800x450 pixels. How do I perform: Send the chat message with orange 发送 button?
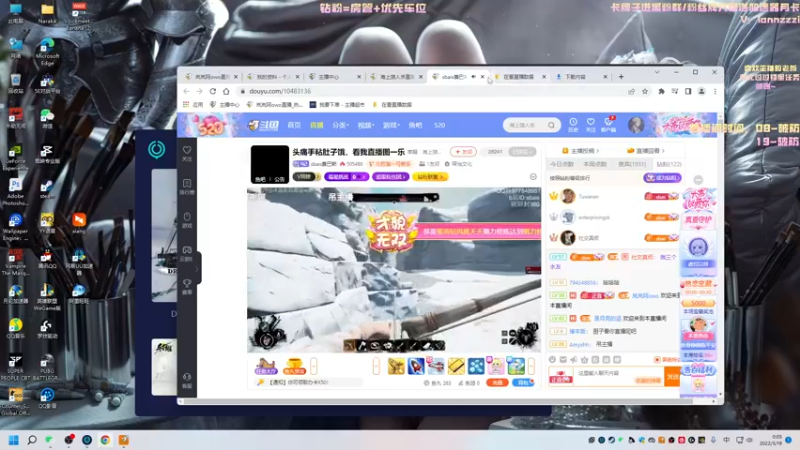[x=672, y=377]
